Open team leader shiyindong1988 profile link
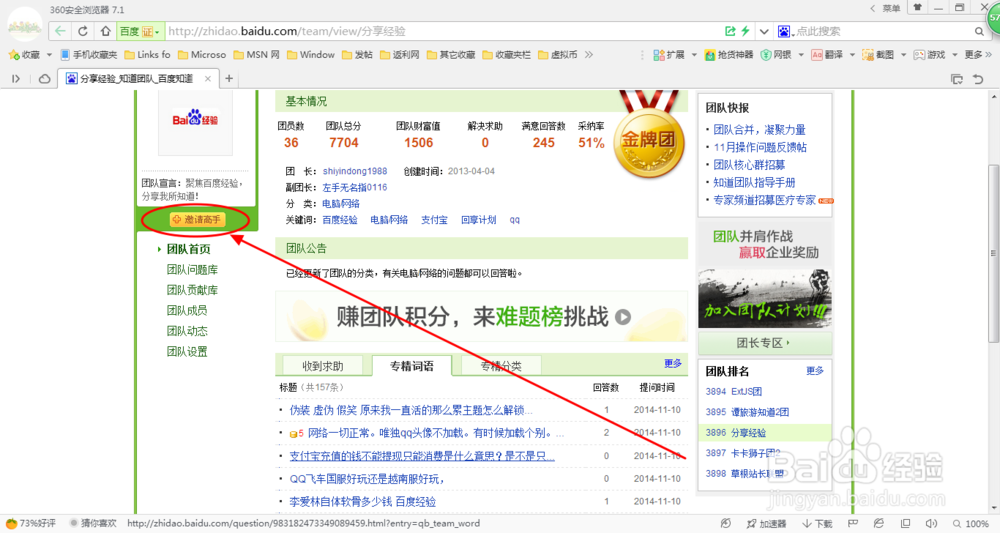 [355, 171]
